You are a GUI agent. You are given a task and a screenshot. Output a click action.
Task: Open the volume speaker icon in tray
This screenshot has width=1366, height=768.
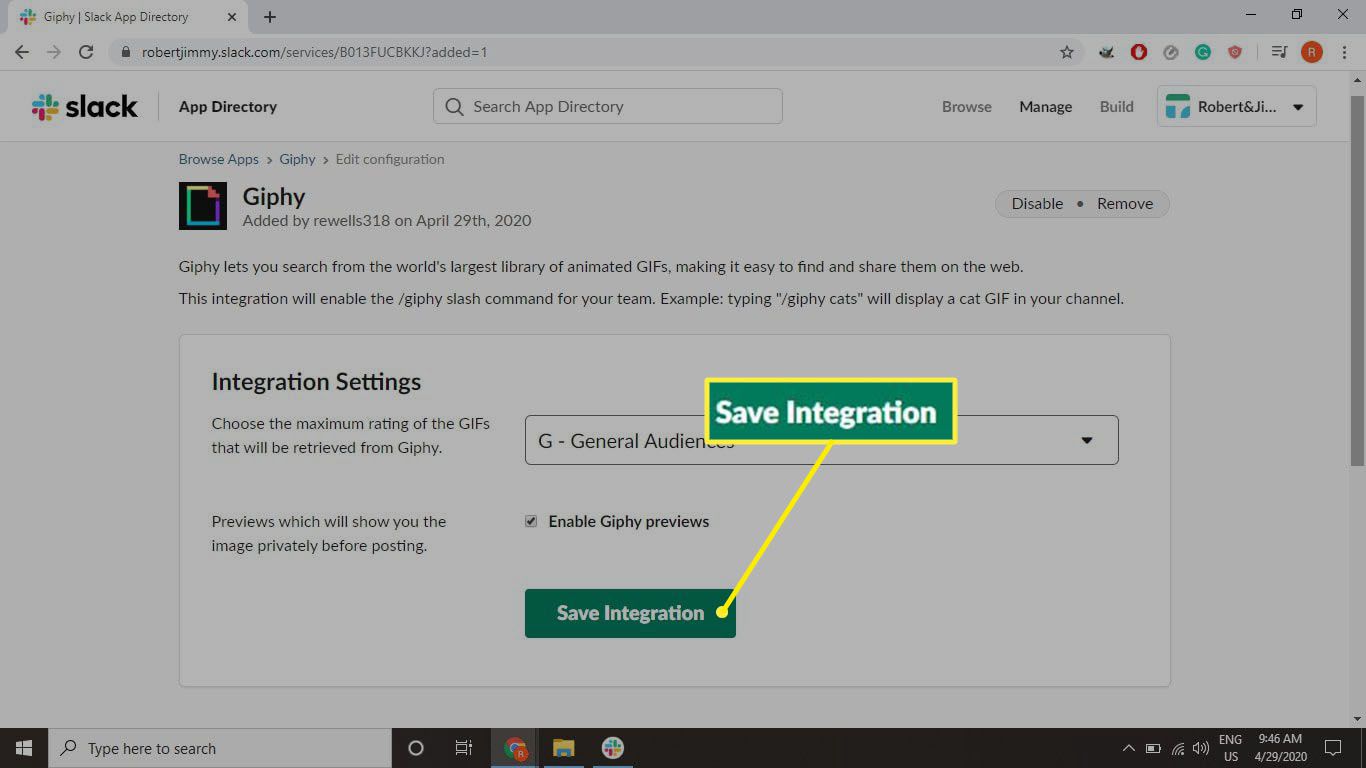[x=1201, y=748]
